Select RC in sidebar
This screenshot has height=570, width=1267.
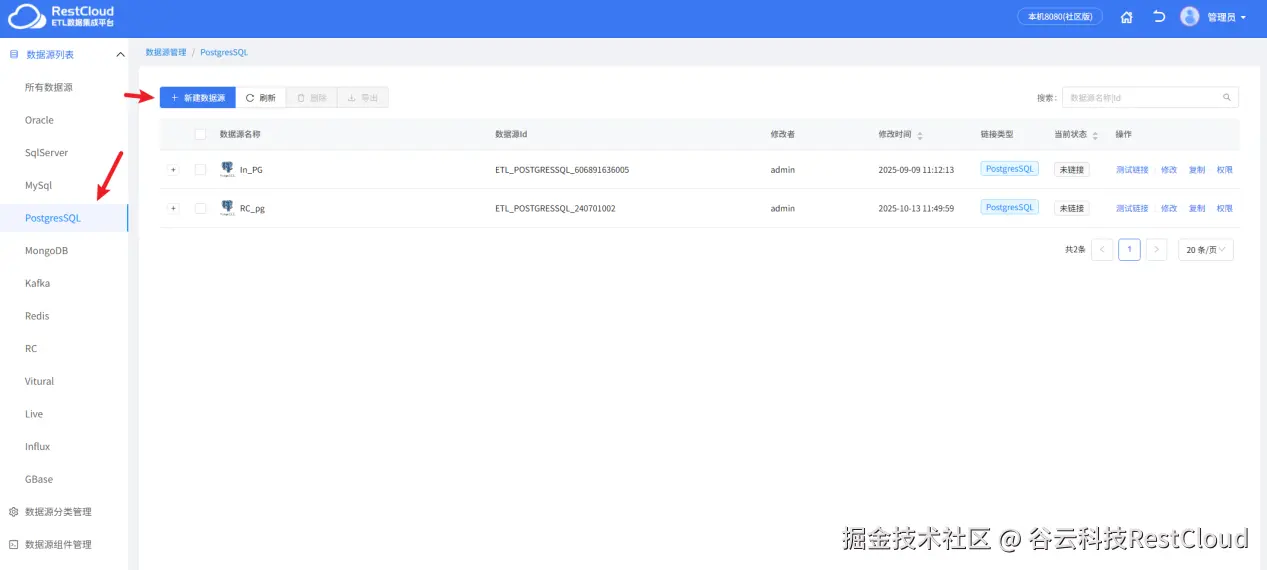point(31,349)
